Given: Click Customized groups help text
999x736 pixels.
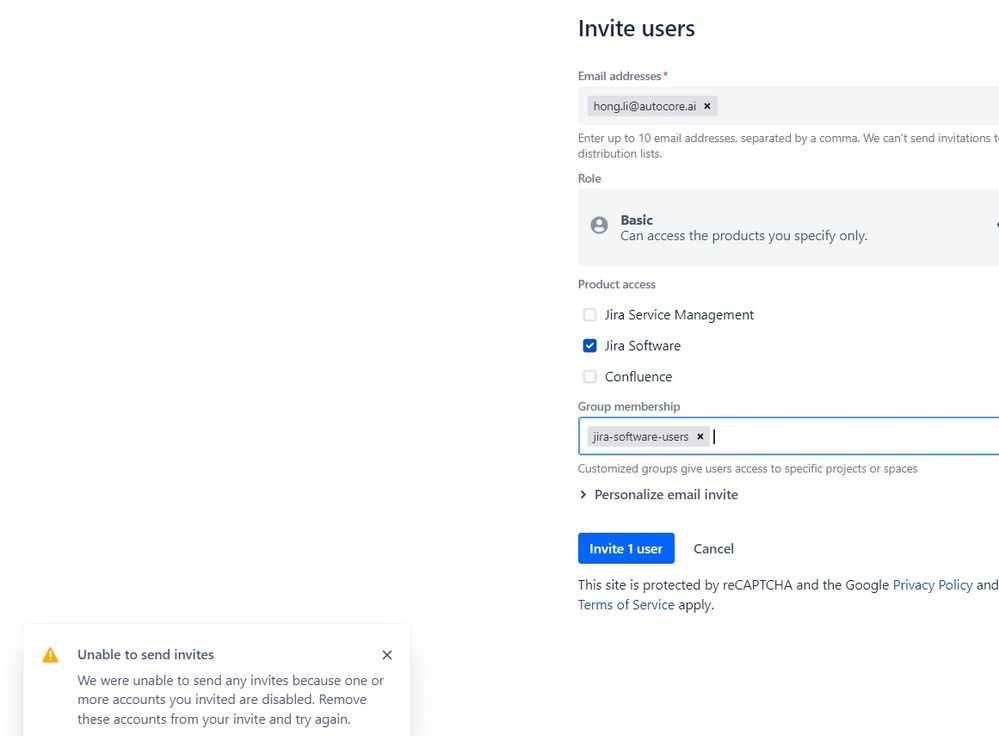Looking at the screenshot, I should click(x=747, y=469).
